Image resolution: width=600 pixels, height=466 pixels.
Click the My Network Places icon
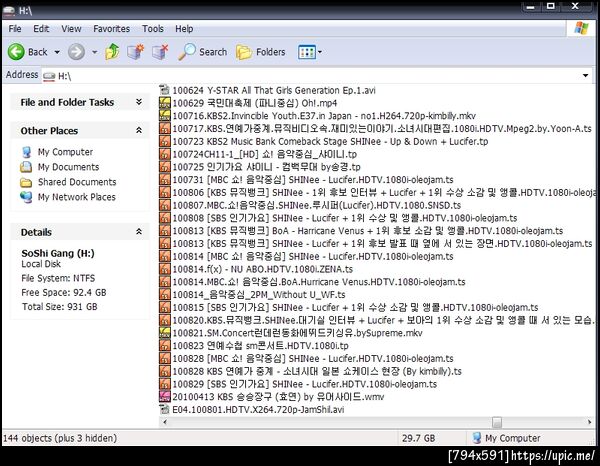point(26,197)
